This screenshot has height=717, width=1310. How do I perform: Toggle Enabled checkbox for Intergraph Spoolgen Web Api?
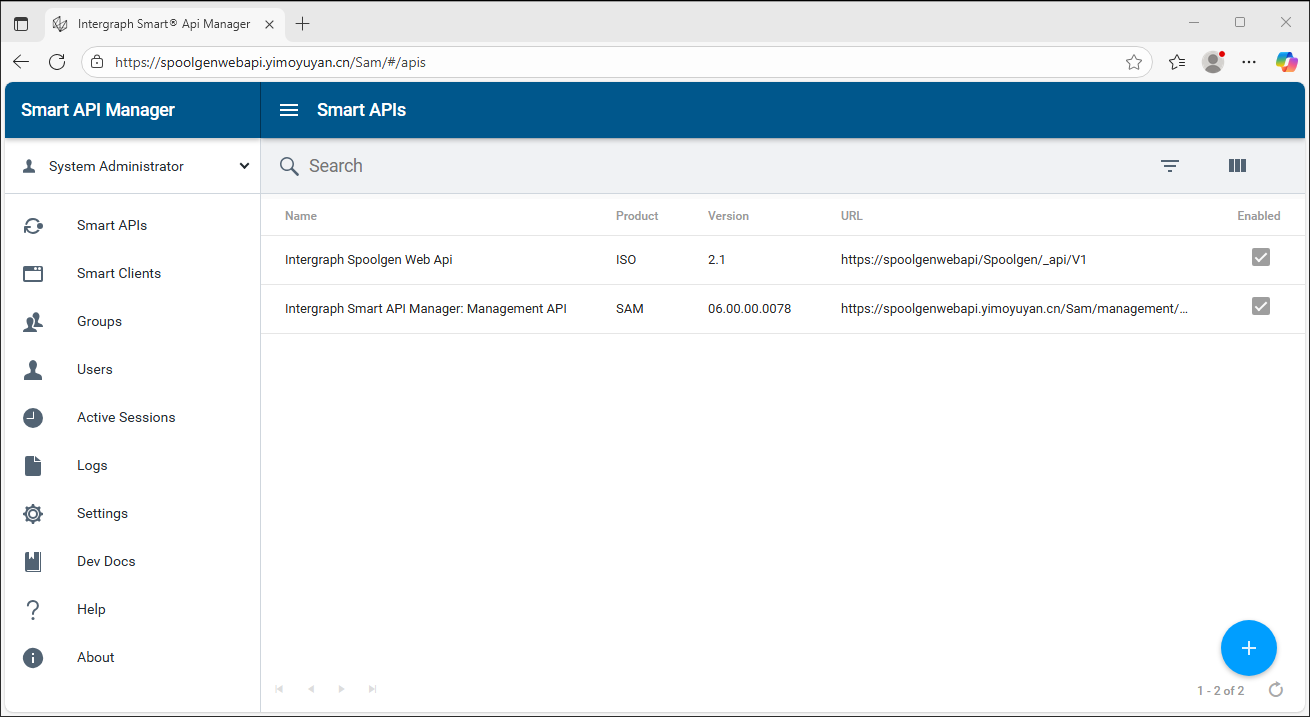point(1260,258)
